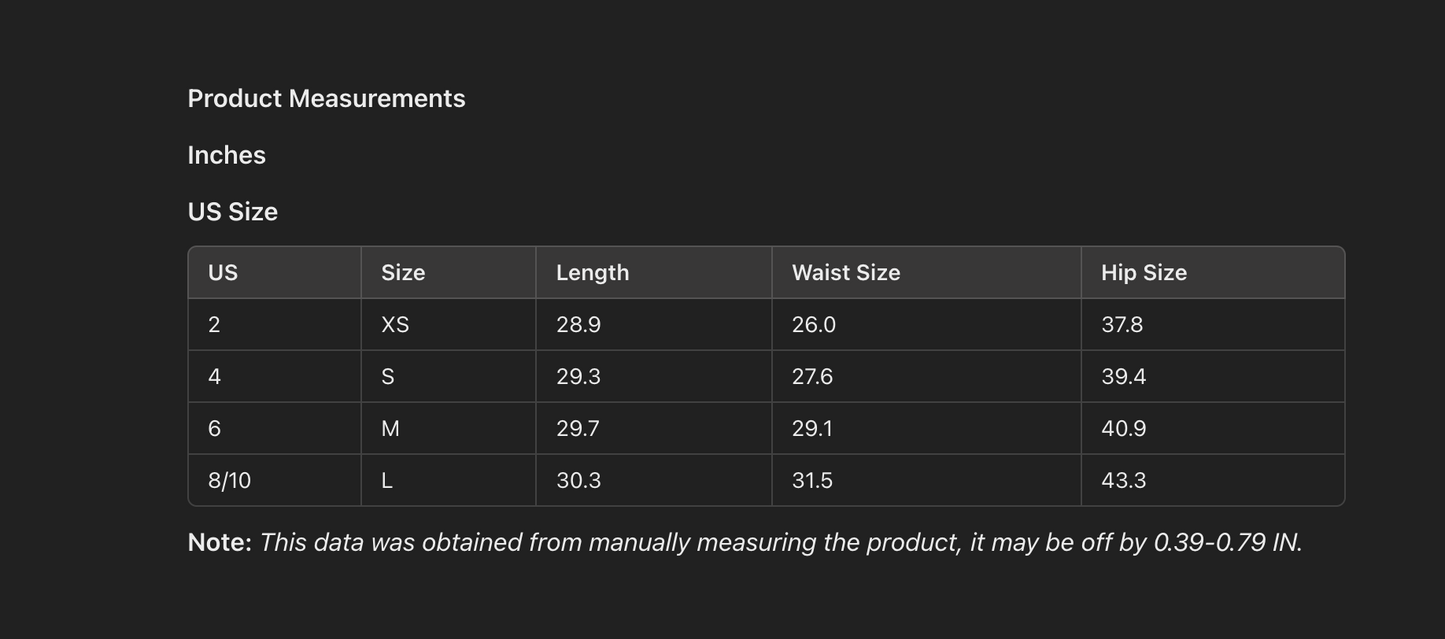Select waist size value 27.6
Viewport: 1445px width, 639px height.
click(812, 377)
